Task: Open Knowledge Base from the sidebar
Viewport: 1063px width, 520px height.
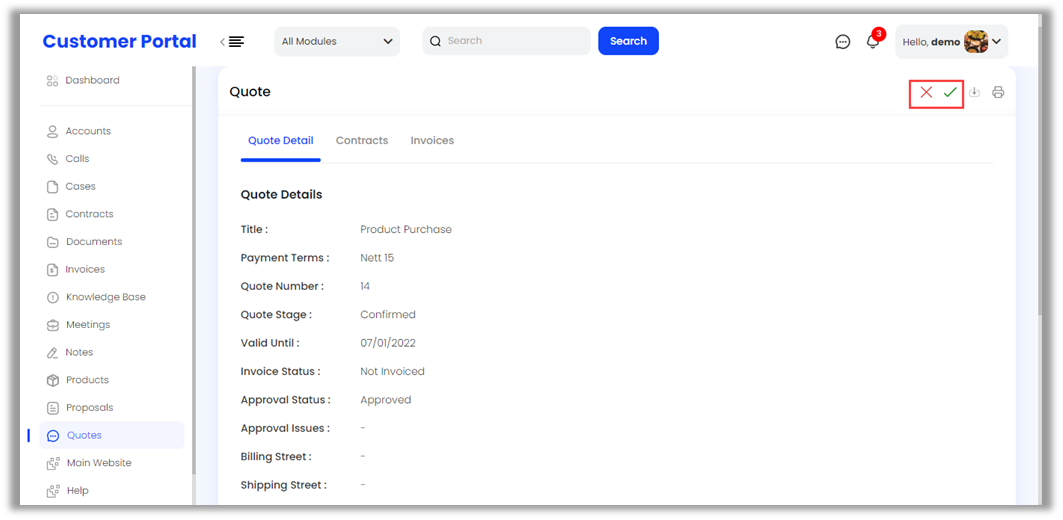Action: point(105,297)
